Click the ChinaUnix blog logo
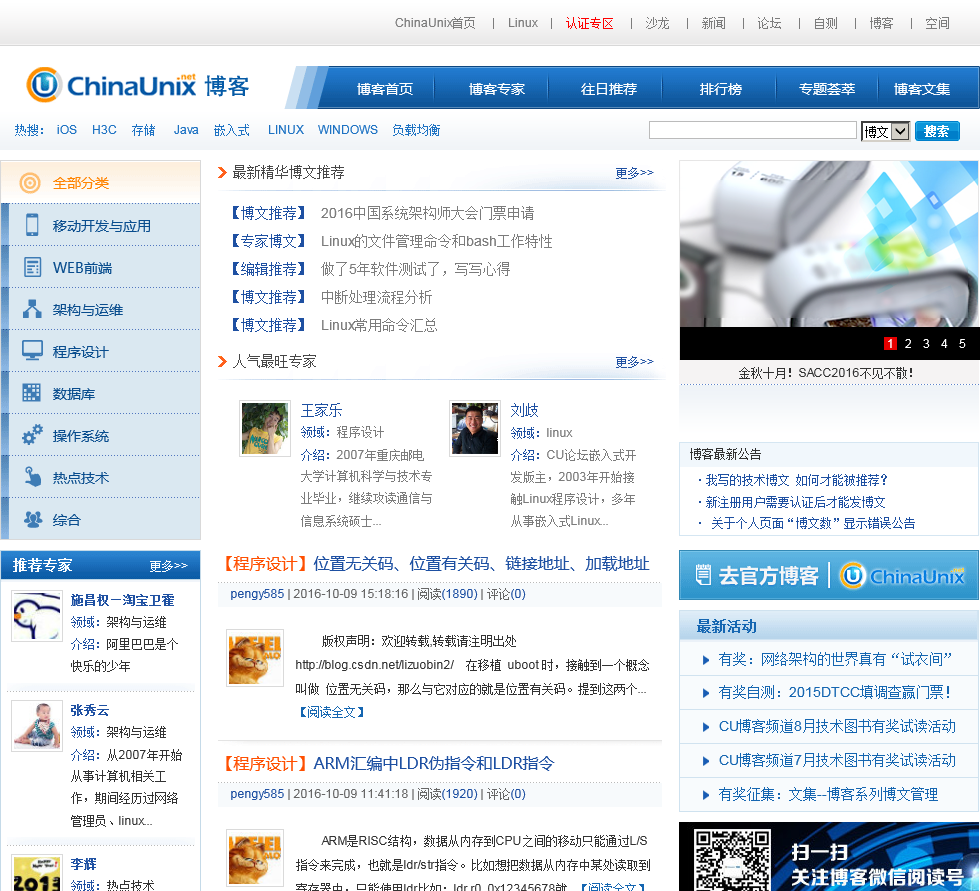This screenshot has width=980, height=891. point(138,86)
